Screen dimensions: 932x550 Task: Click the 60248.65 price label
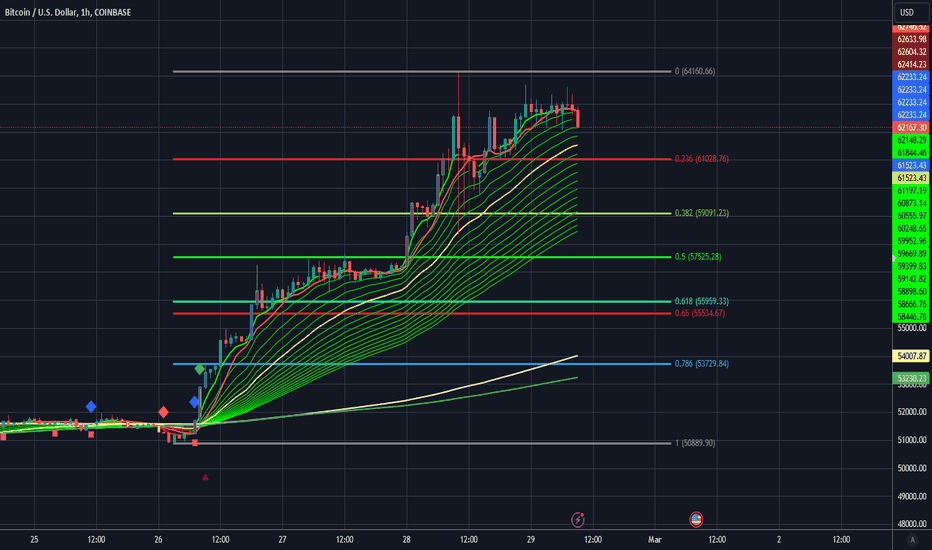point(912,228)
